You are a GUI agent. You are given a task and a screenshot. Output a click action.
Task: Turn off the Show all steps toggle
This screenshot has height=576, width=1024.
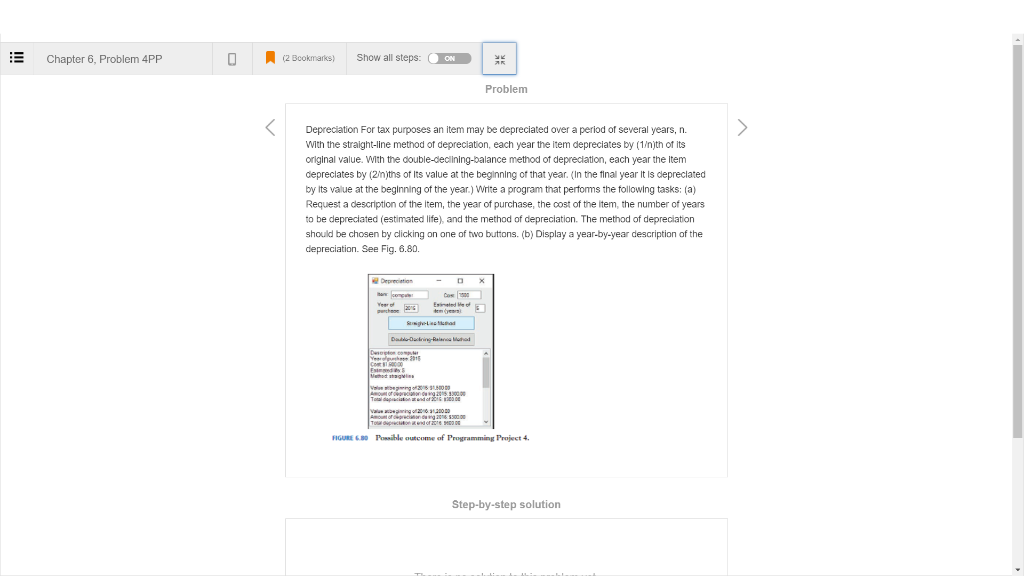[450, 58]
